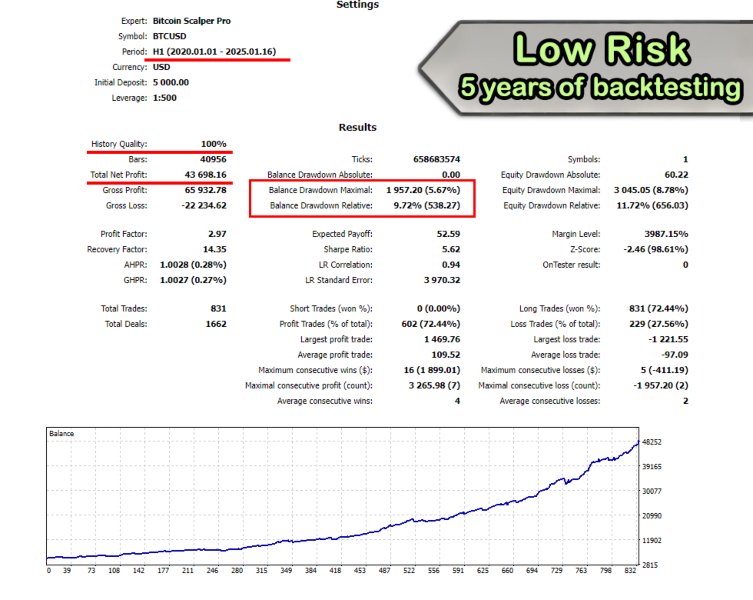Select the Profit Factor 2.97 value

click(217, 234)
